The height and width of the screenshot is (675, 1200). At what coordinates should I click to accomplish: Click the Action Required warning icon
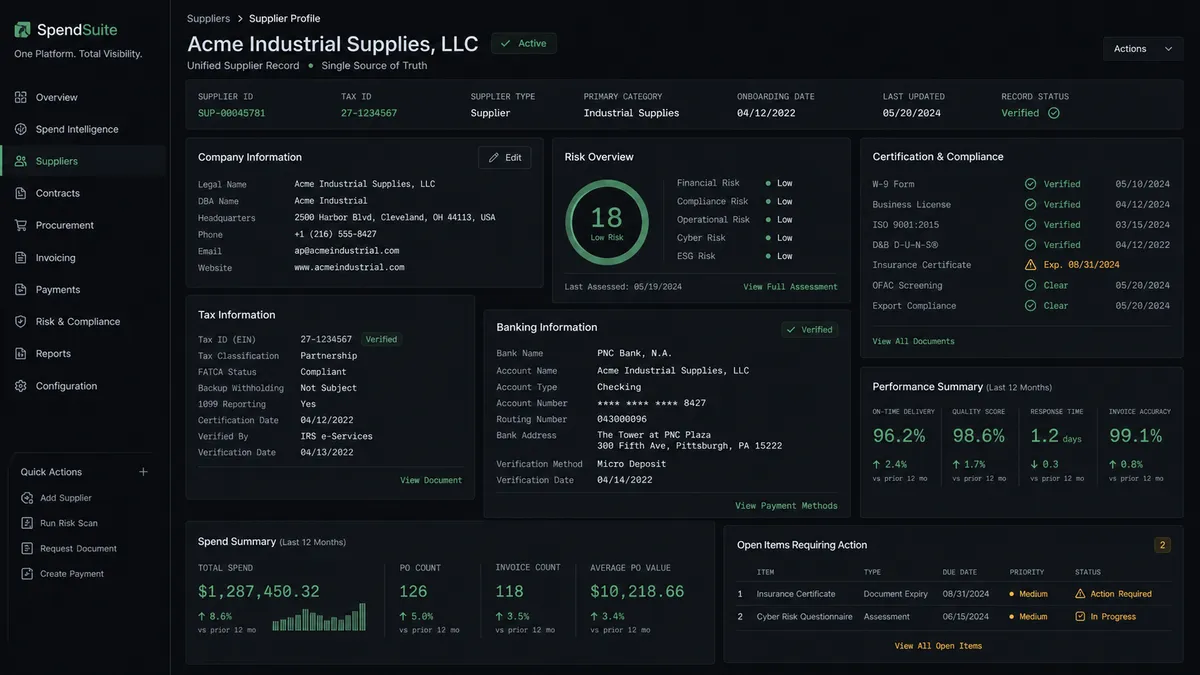click(1080, 594)
